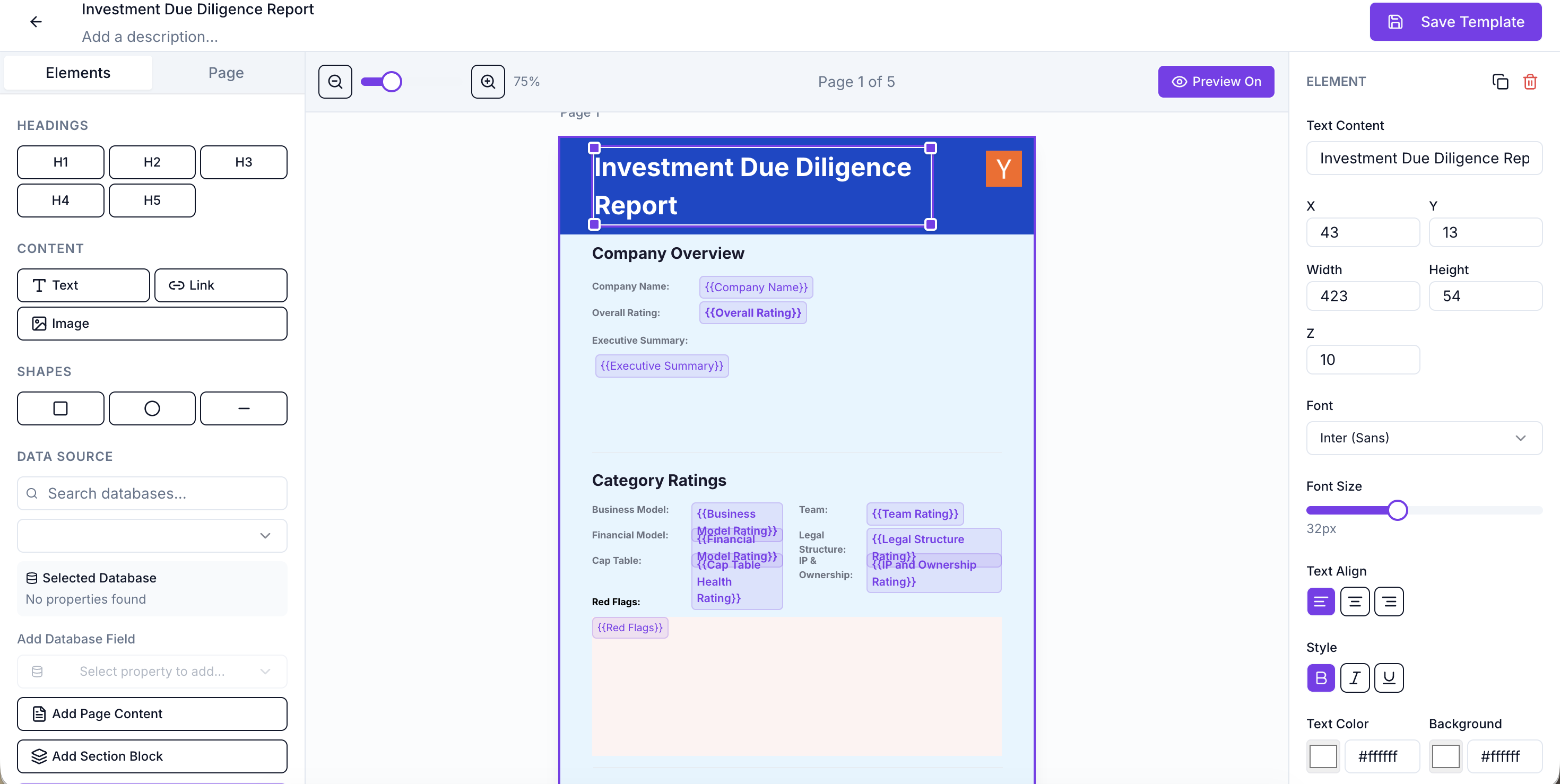Screen dimensions: 1560x784
Task: Click the Width field
Action: 1363,296
